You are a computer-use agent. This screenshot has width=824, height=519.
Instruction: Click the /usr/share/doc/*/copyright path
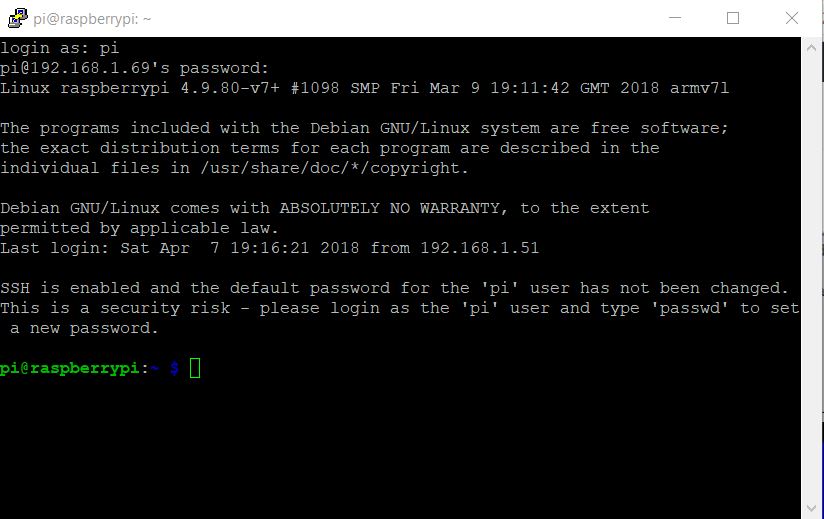pos(334,168)
